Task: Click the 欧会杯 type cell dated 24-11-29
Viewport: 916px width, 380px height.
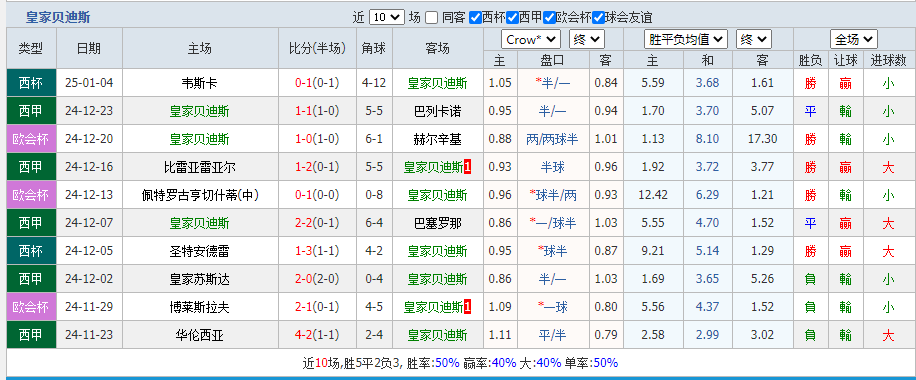Action: pyautogui.click(x=31, y=308)
